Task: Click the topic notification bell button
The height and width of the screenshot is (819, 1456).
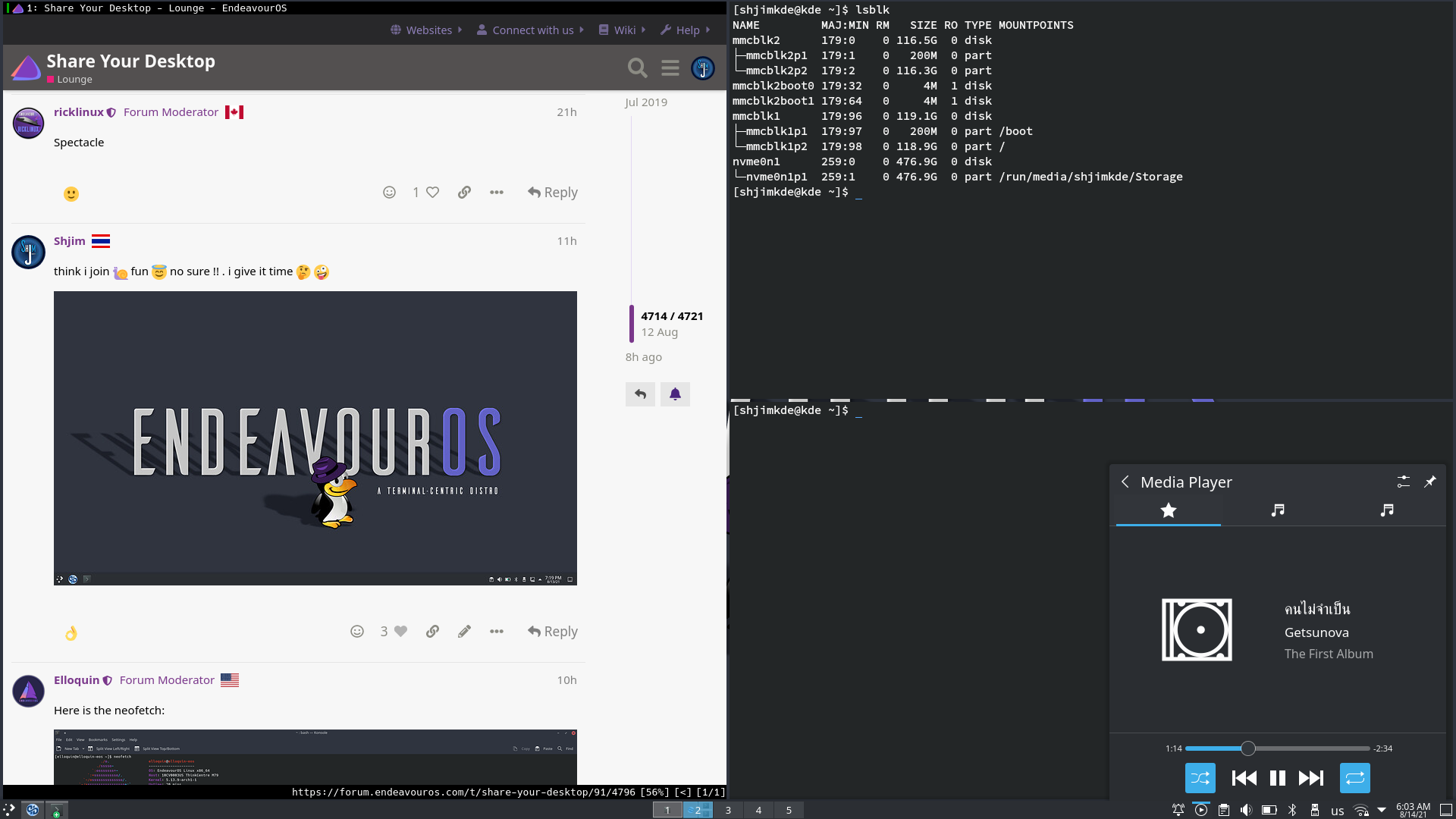Action: 675,394
